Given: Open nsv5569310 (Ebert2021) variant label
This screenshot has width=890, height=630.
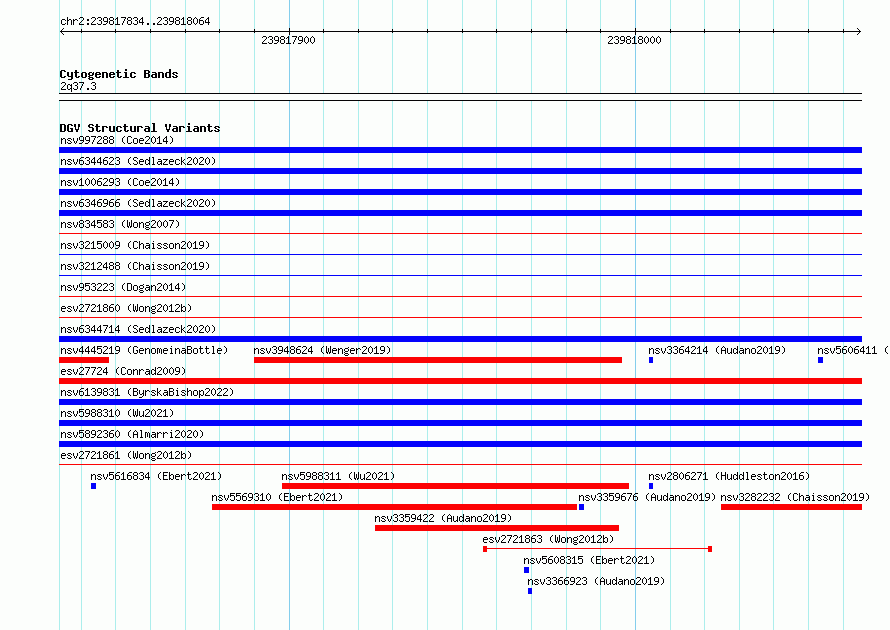Looking at the screenshot, I should click(277, 497).
